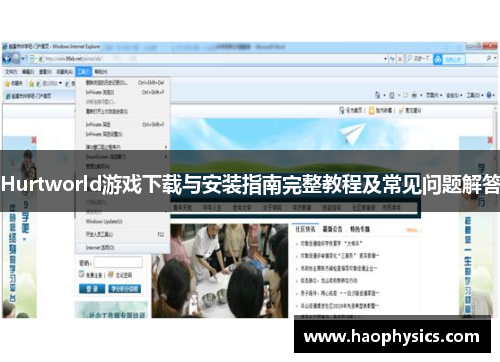The height and width of the screenshot is (362, 500).
Task: Open the recent pages dropdown beside navigation arrows
Action: 23,59
